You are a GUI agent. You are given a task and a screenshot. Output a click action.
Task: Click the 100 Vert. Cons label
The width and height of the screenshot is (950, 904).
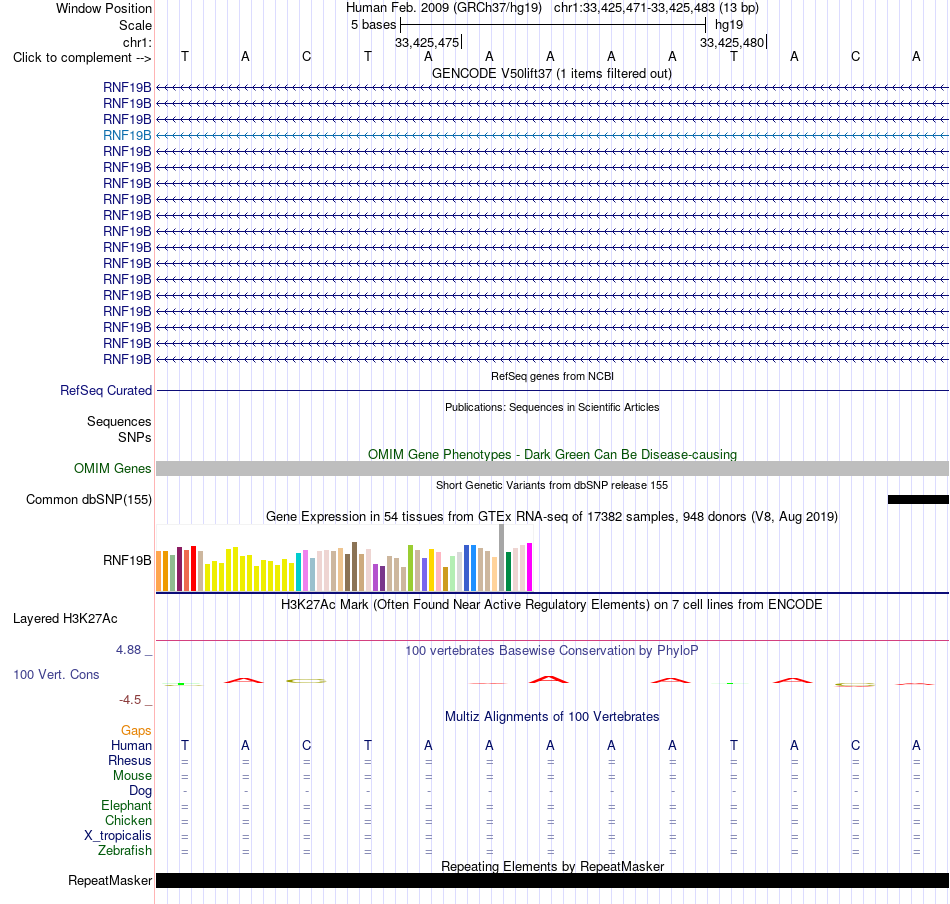[x=56, y=674]
